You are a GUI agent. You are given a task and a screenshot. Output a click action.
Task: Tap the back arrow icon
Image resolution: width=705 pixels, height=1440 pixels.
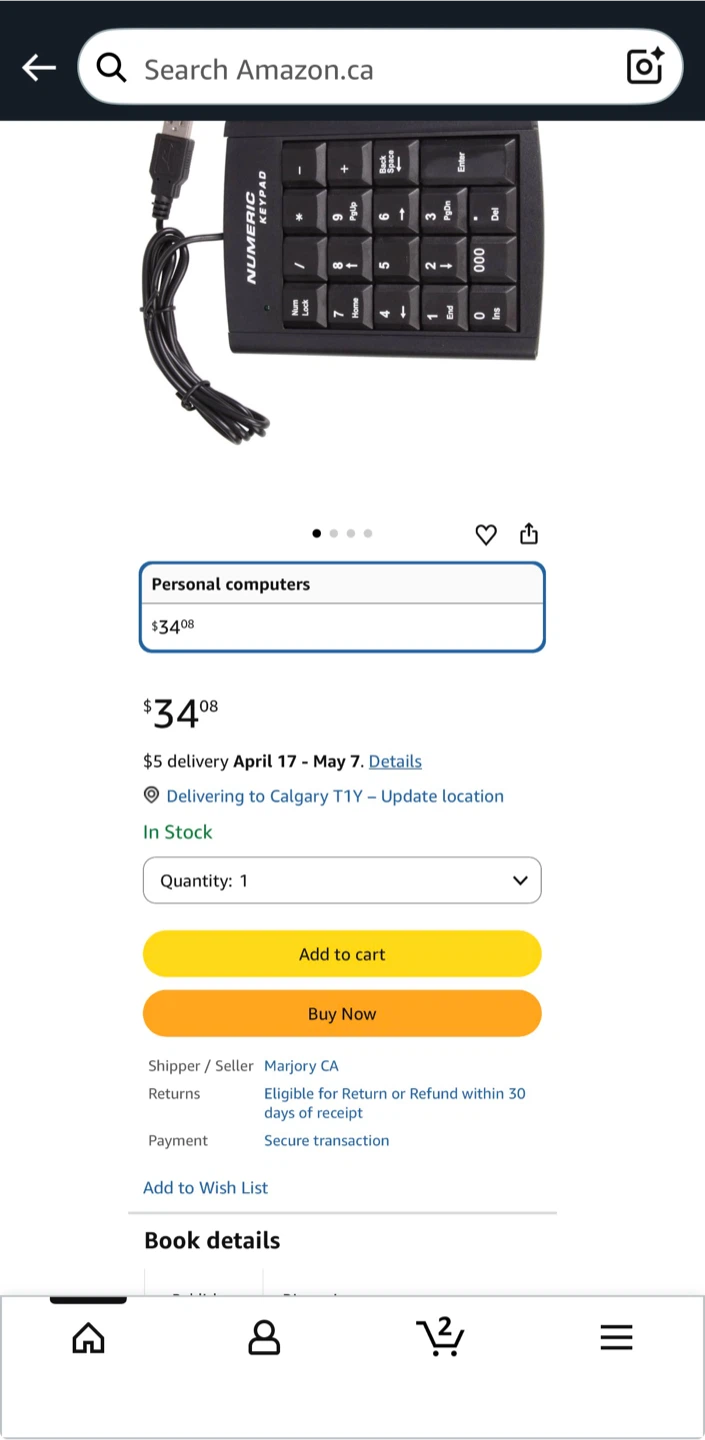(39, 68)
